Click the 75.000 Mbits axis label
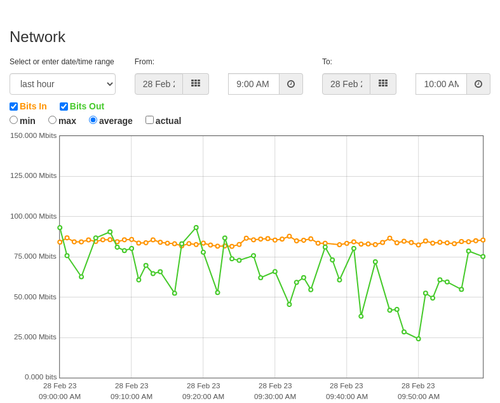500x403 pixels. (x=35, y=256)
